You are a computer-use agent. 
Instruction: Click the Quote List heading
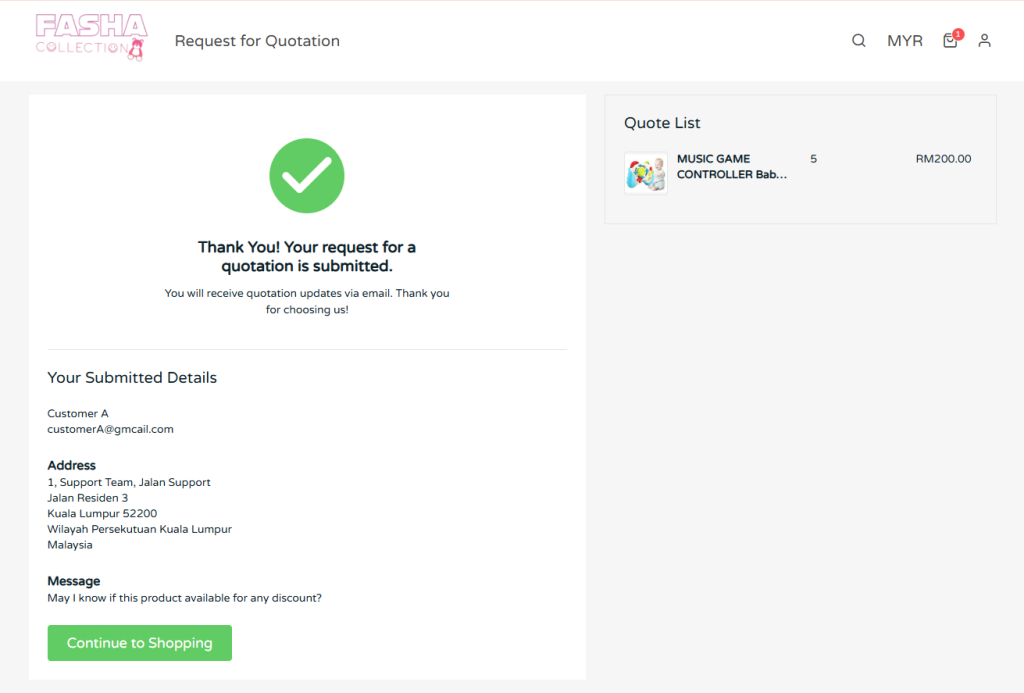662,123
